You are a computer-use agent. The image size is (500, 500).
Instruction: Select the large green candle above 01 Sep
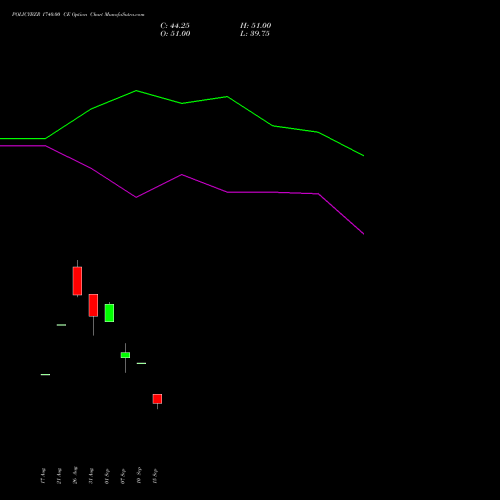tap(109, 313)
